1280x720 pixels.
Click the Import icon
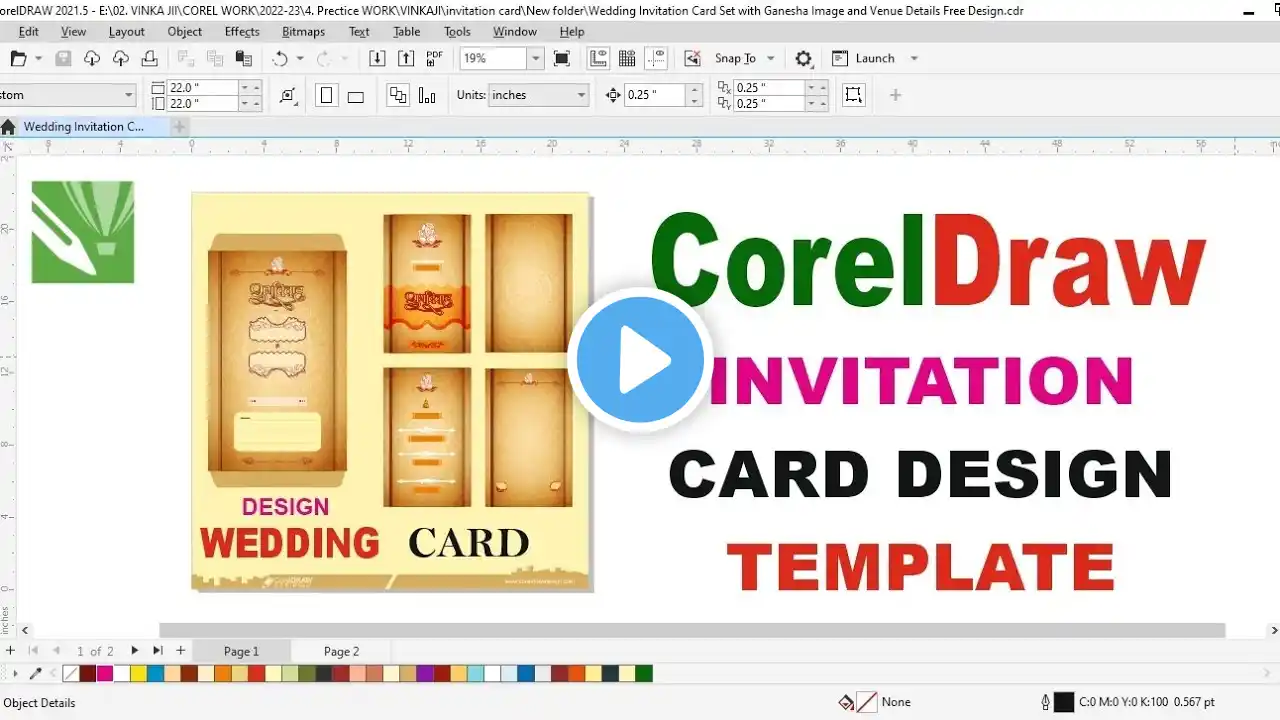377,59
